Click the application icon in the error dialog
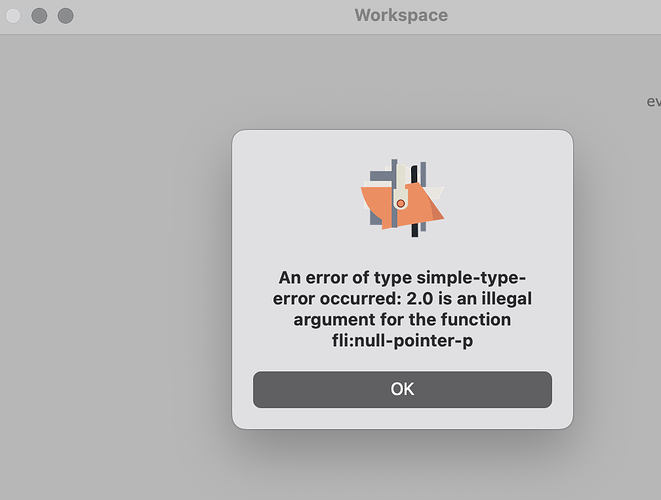 (402, 198)
